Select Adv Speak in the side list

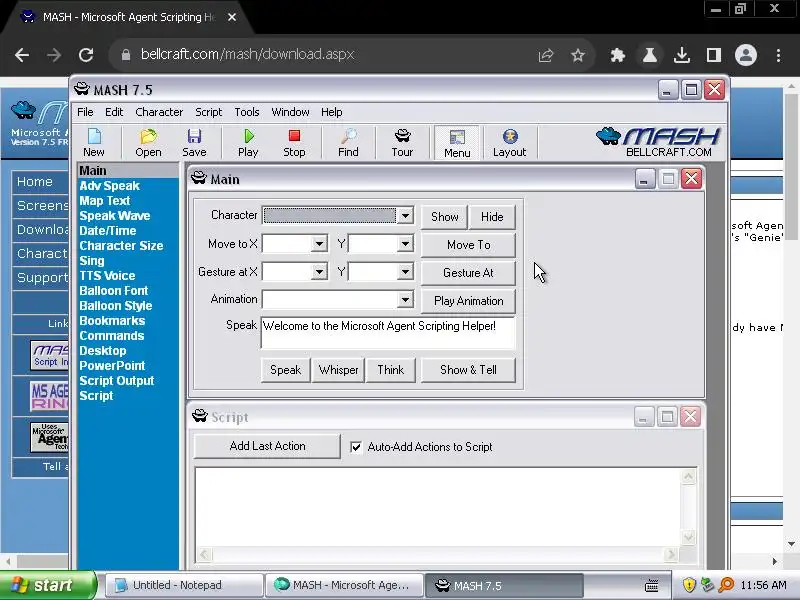tap(109, 186)
